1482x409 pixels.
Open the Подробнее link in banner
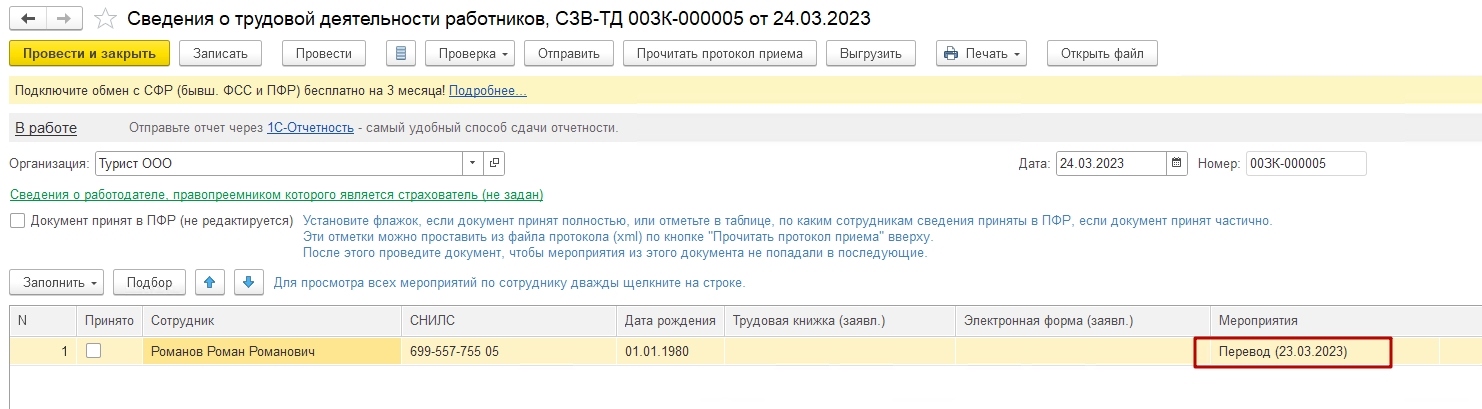coord(487,91)
